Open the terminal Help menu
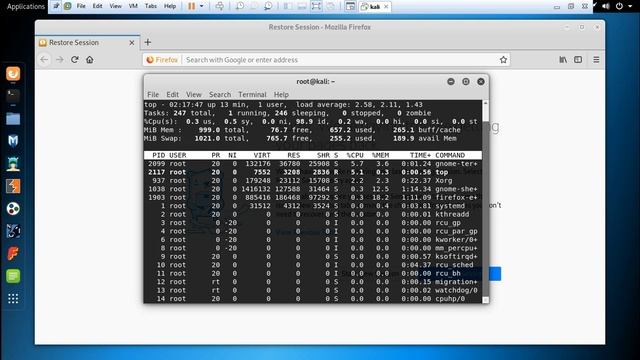This screenshot has width=640, height=360. (x=281, y=94)
